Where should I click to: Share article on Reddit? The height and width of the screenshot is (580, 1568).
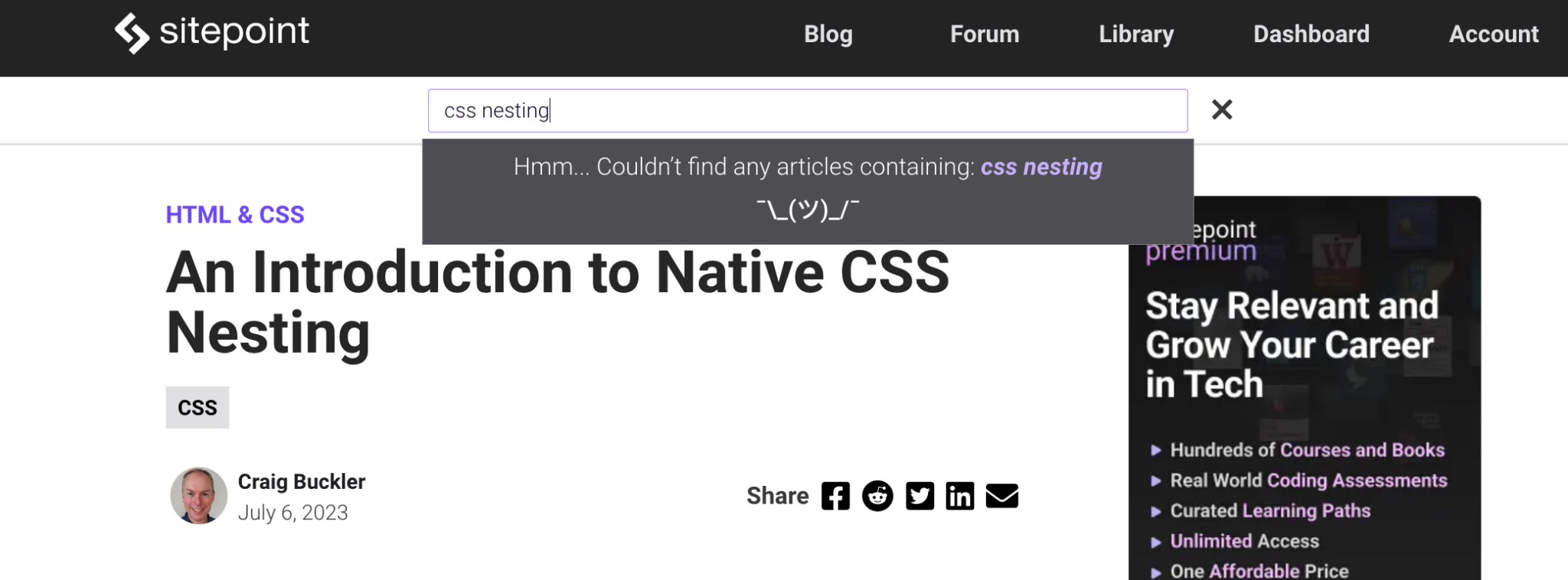pyautogui.click(x=877, y=497)
